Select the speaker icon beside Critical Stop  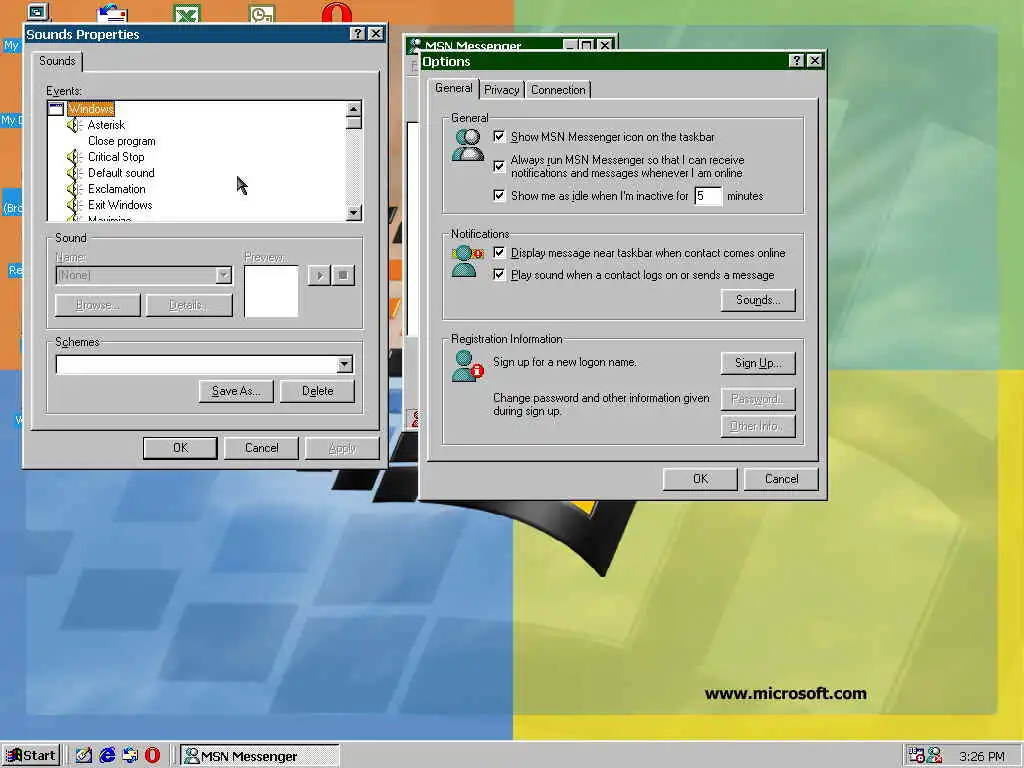coord(74,157)
